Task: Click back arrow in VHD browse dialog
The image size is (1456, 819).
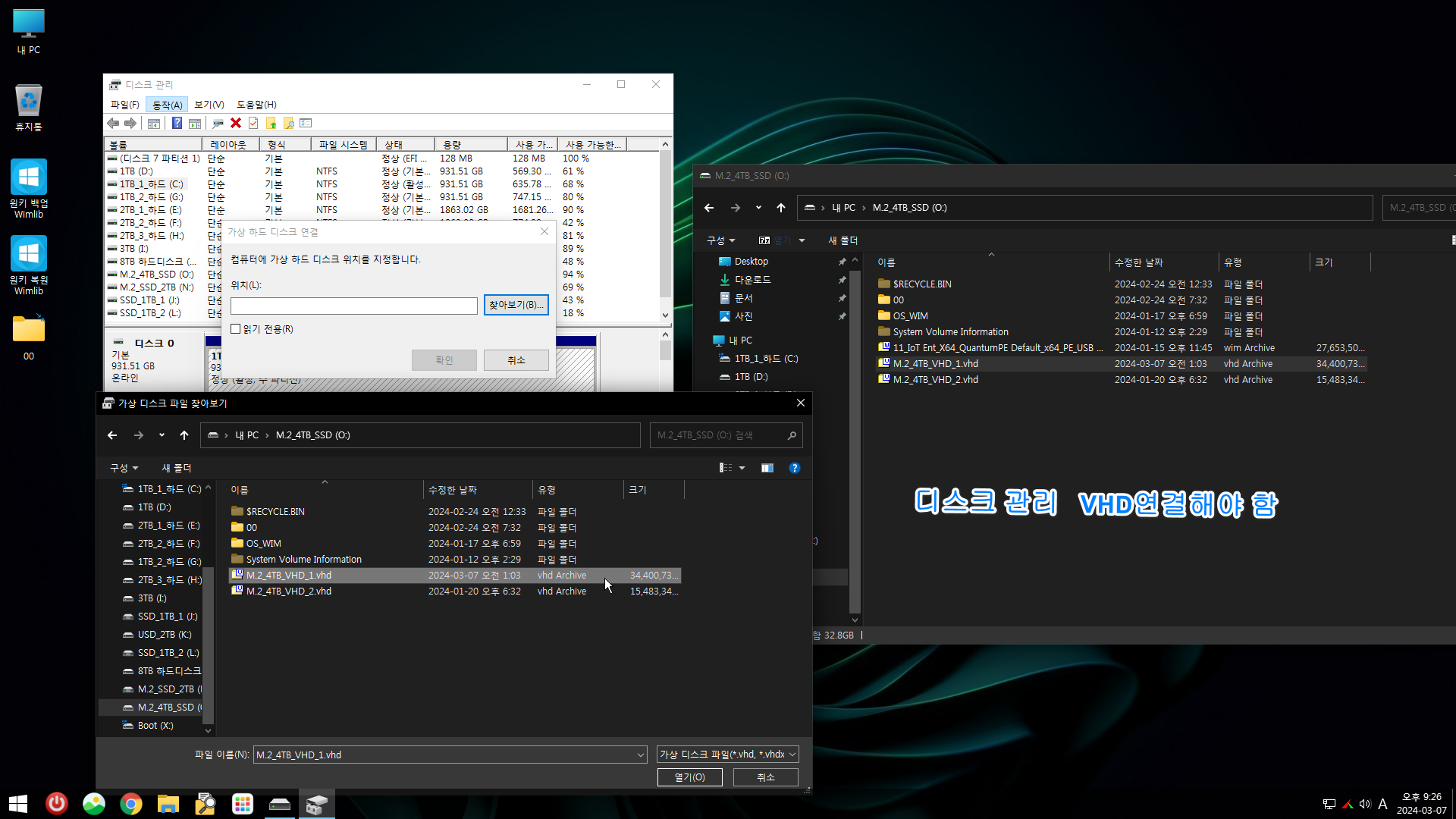Action: pyautogui.click(x=112, y=435)
